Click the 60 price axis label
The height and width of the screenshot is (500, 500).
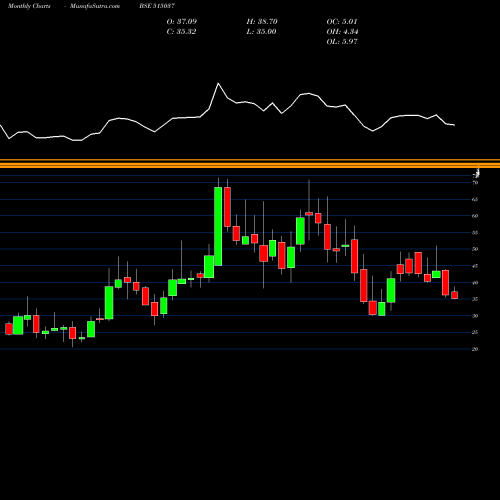pos(475,216)
